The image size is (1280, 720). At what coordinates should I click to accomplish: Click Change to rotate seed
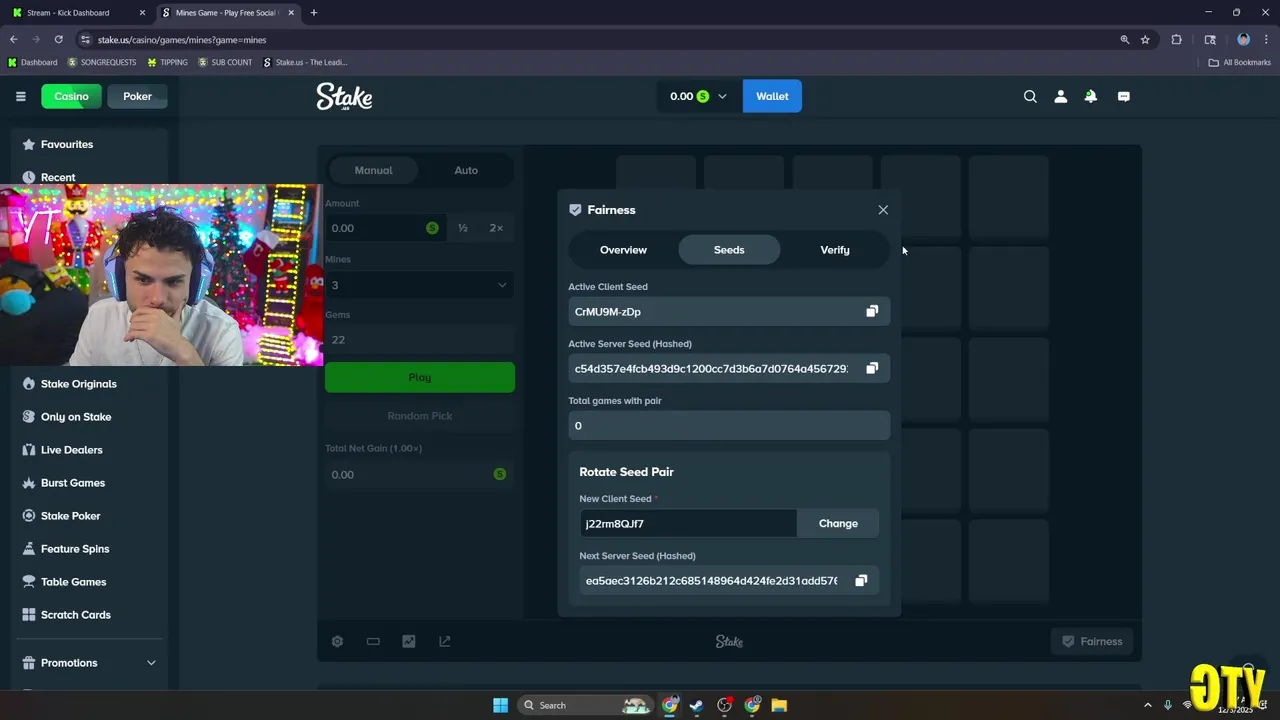pos(838,524)
